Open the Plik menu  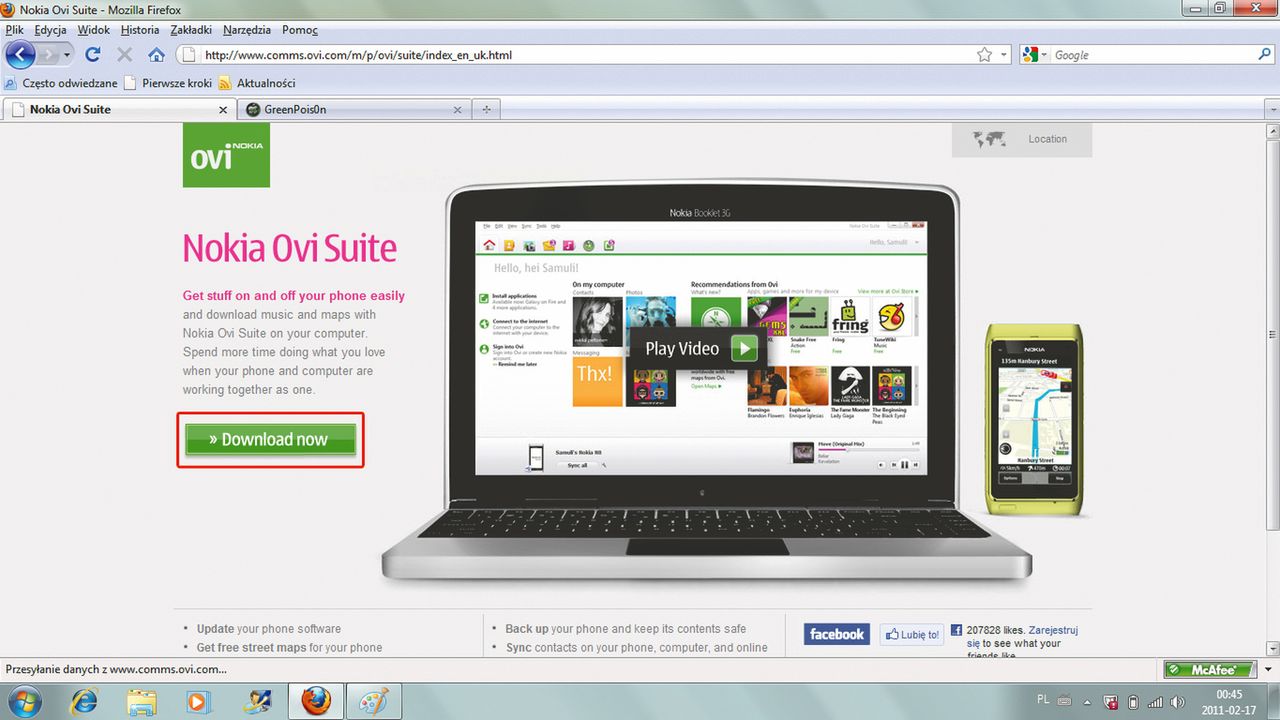[14, 30]
